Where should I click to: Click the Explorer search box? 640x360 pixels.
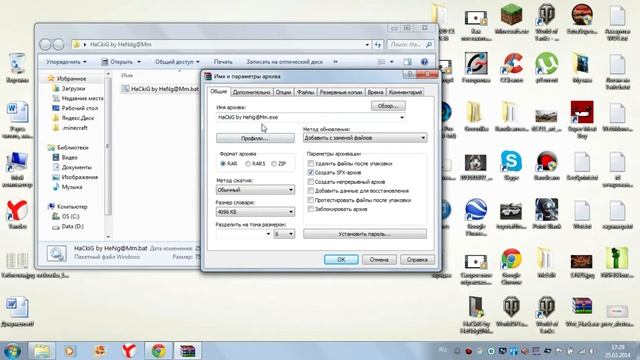pos(410,44)
